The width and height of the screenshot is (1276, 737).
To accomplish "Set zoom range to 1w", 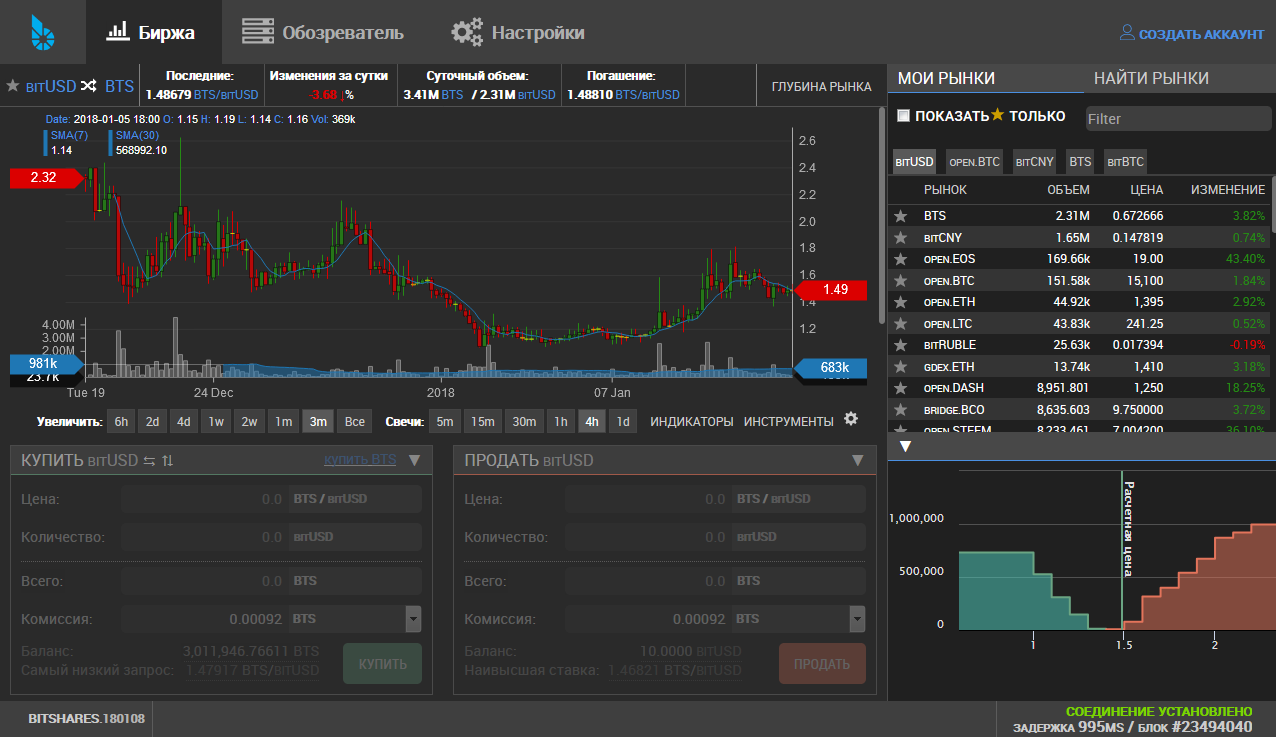I will click(x=216, y=422).
